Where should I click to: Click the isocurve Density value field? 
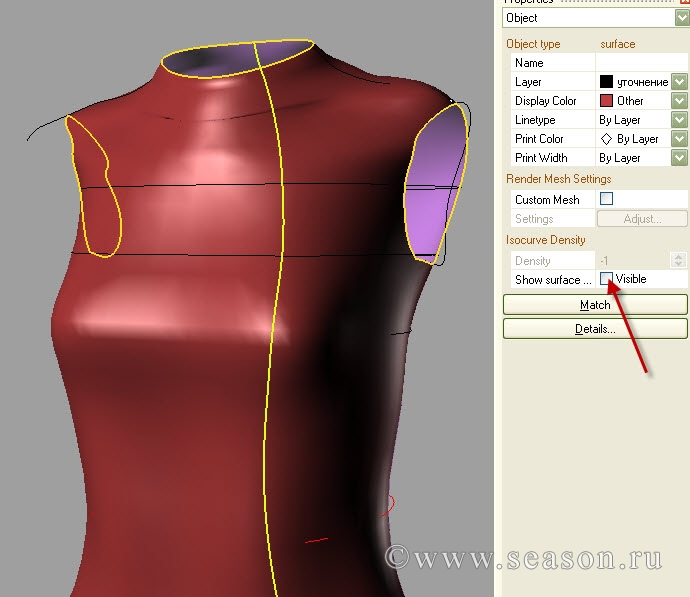[x=634, y=260]
